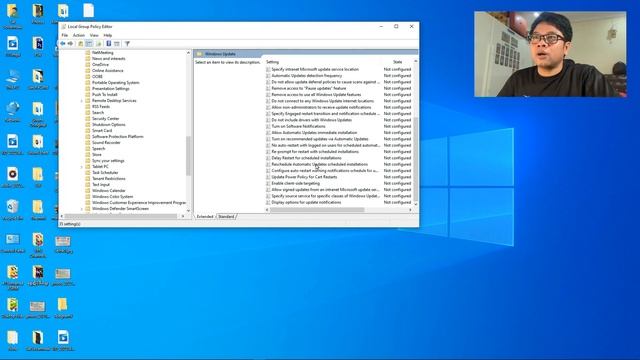Viewport: 640px width, 360px height.
Task: Expand Remote Desktop Services tree node
Action: click(82, 100)
